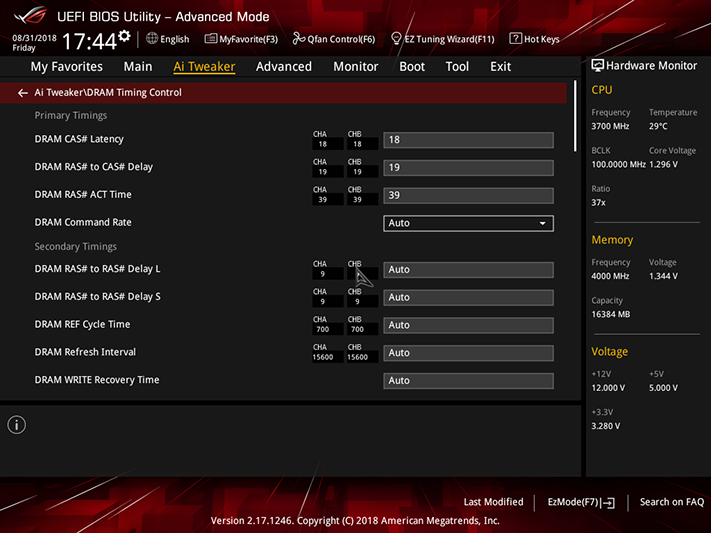Click the Hot Keys question mark icon

pos(515,39)
